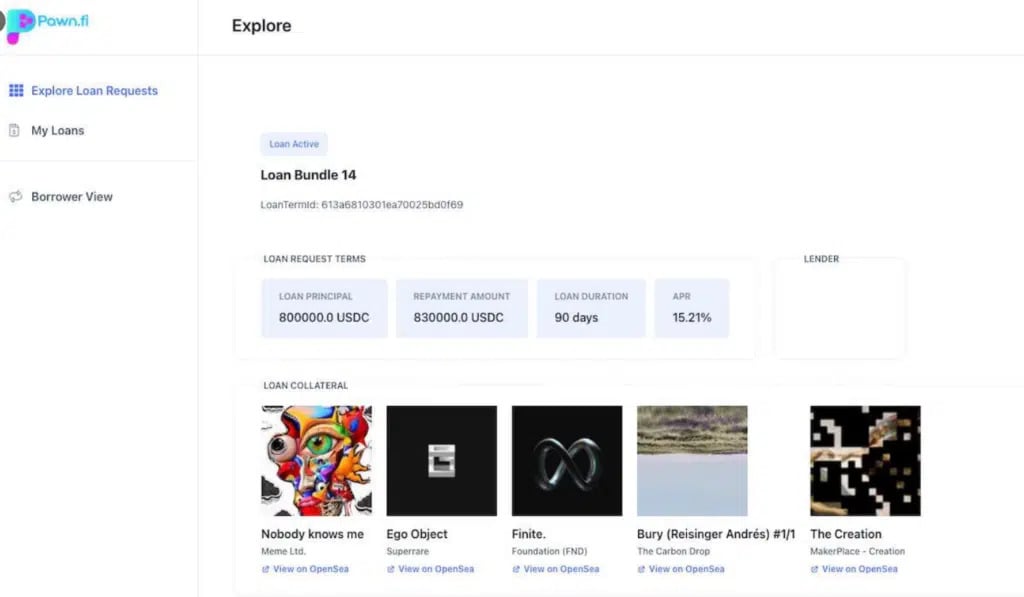The image size is (1024, 597).
Task: Open The Creation artwork thumbnail
Action: (x=865, y=460)
